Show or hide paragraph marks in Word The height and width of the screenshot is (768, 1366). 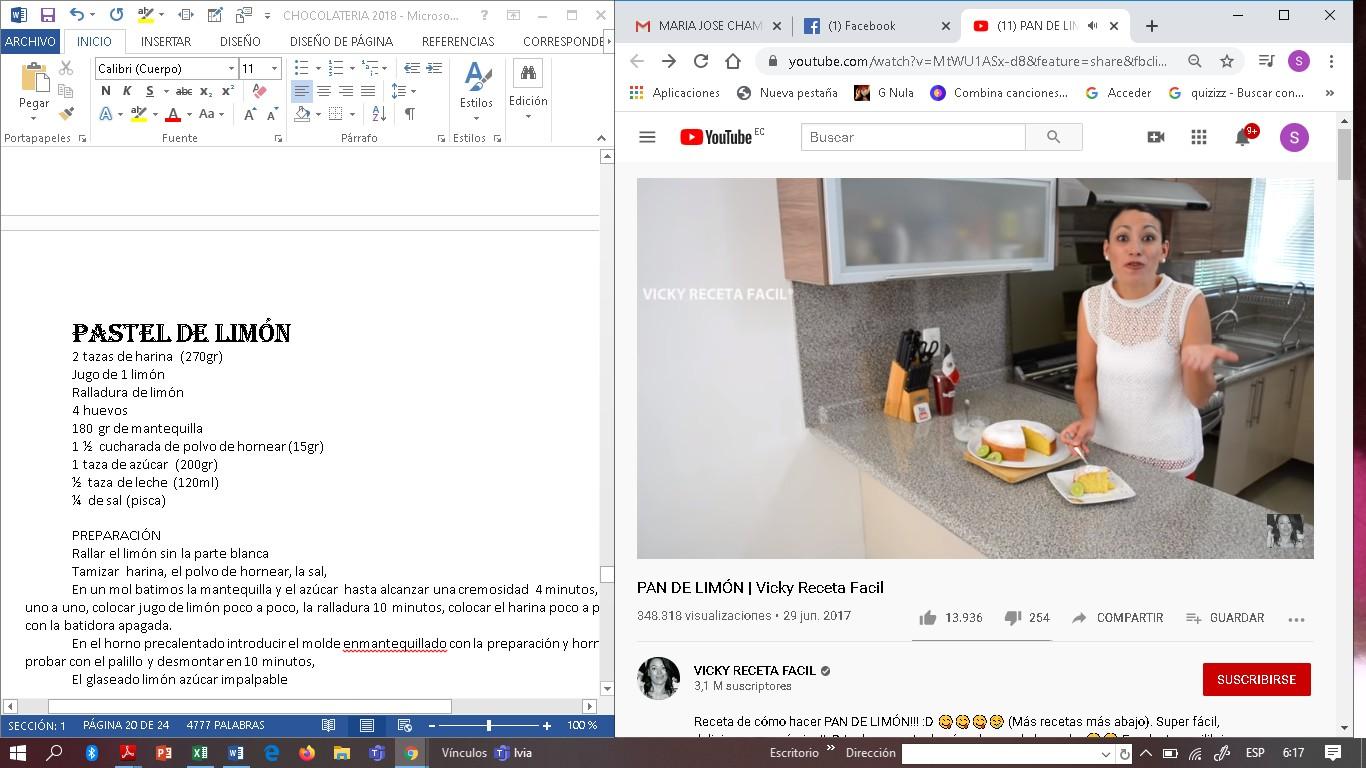(410, 114)
